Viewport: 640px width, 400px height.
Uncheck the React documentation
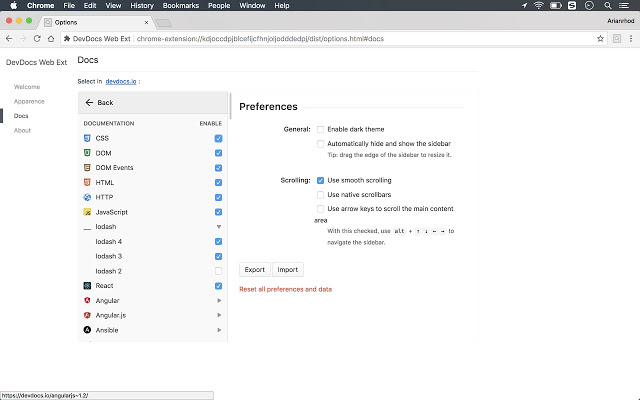tap(218, 286)
